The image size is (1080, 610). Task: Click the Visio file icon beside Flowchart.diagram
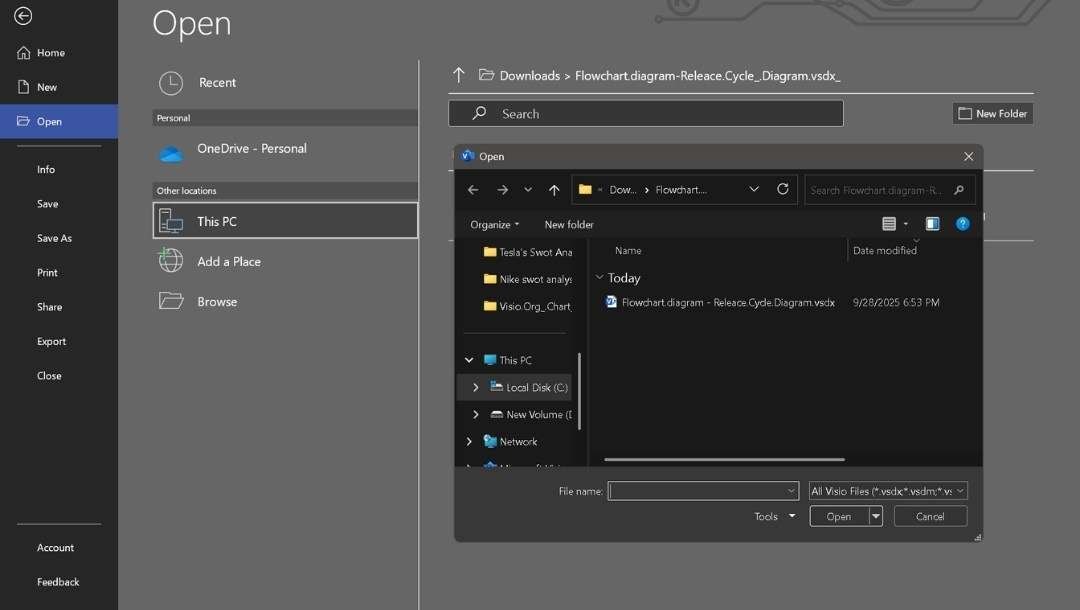[610, 301]
